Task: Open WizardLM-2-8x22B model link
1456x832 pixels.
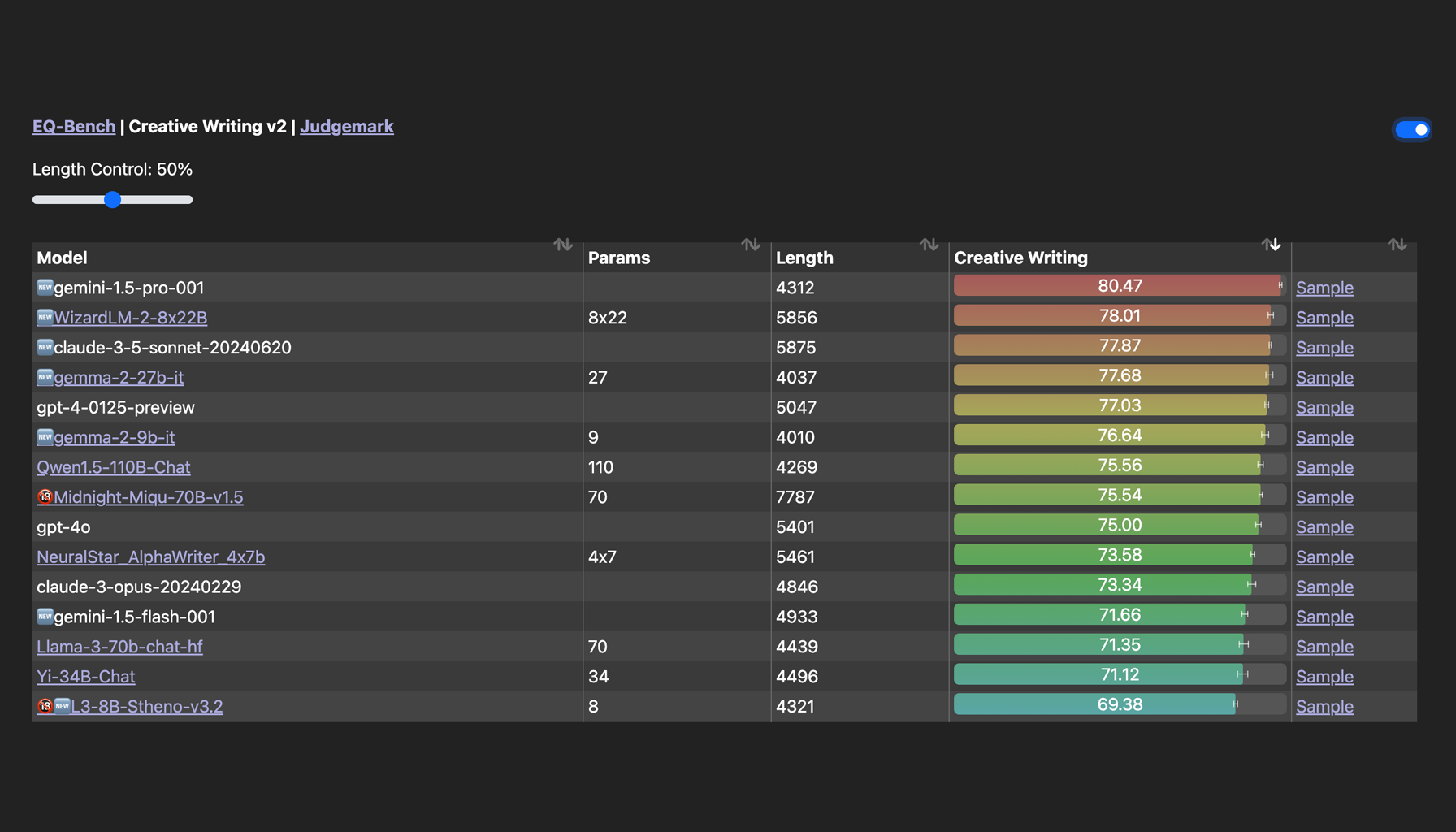Action: 131,318
